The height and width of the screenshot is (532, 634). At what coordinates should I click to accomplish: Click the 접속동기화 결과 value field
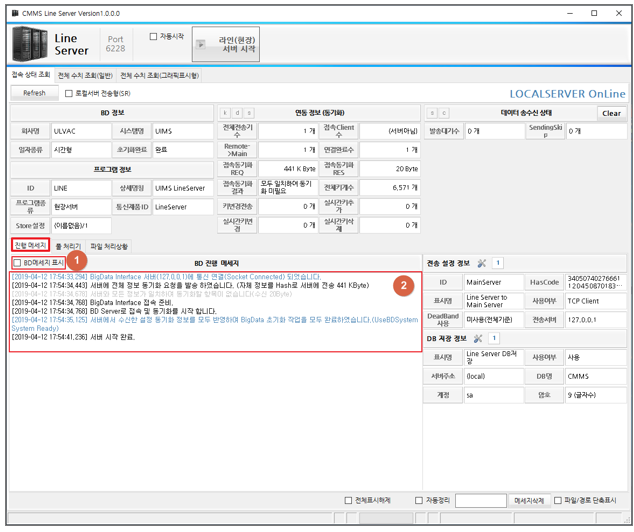(288, 188)
